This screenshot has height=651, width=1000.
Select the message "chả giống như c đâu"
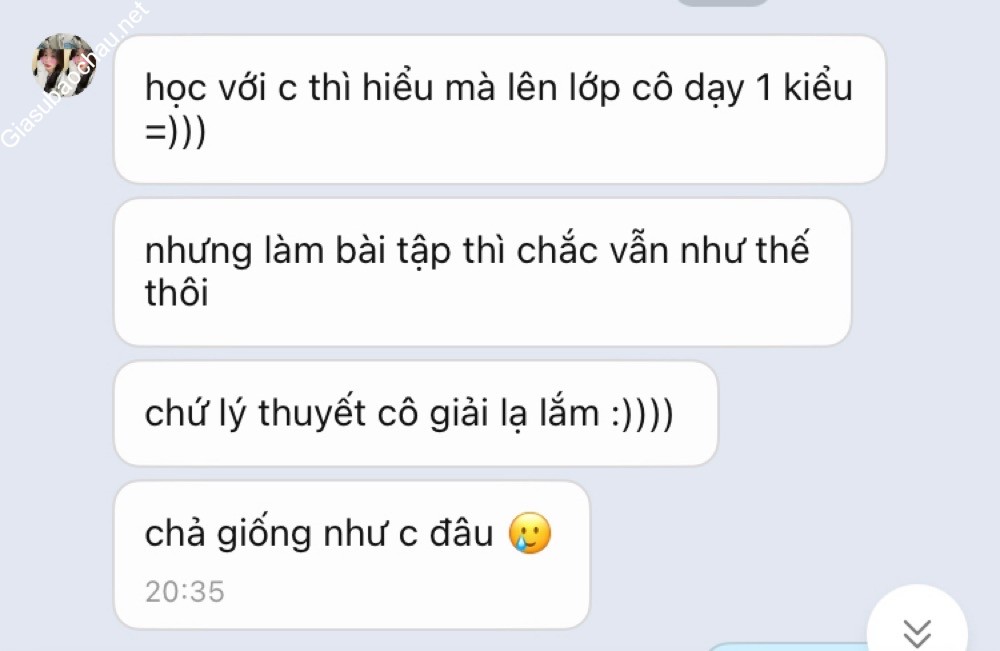(x=351, y=555)
